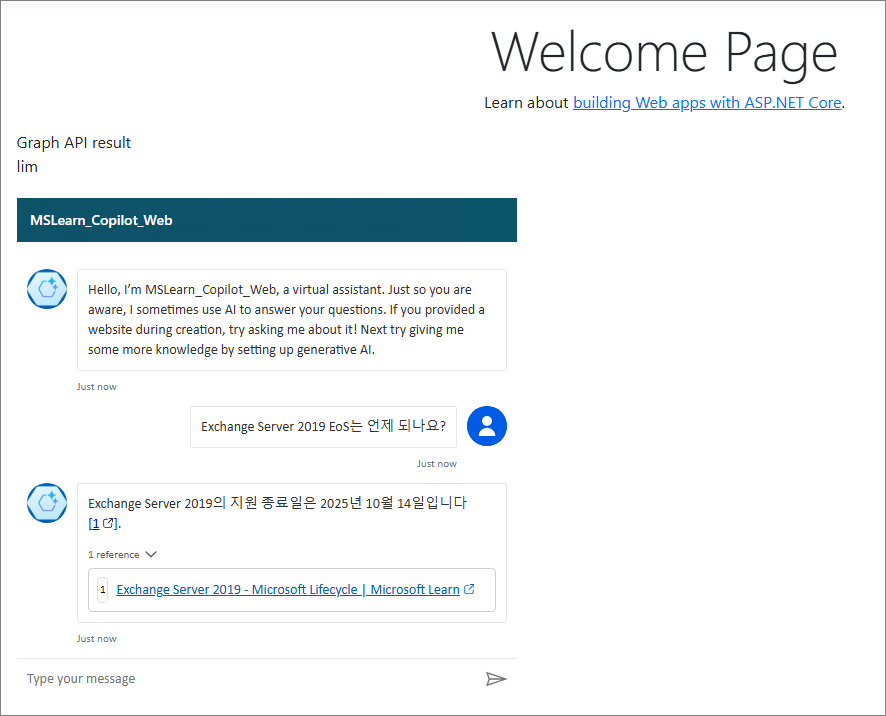Click the 1 reference label text

point(114,555)
